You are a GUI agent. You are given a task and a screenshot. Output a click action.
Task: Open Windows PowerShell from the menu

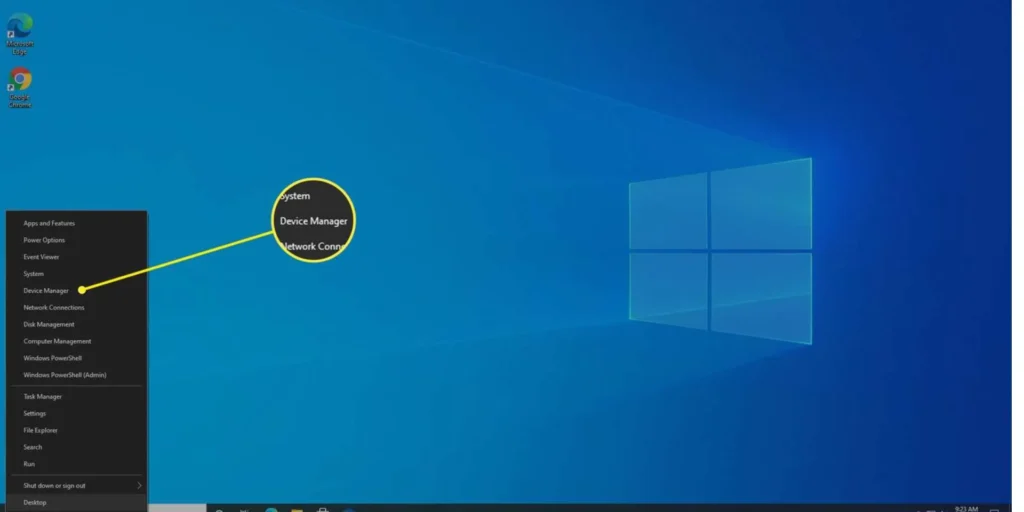(x=76, y=359)
